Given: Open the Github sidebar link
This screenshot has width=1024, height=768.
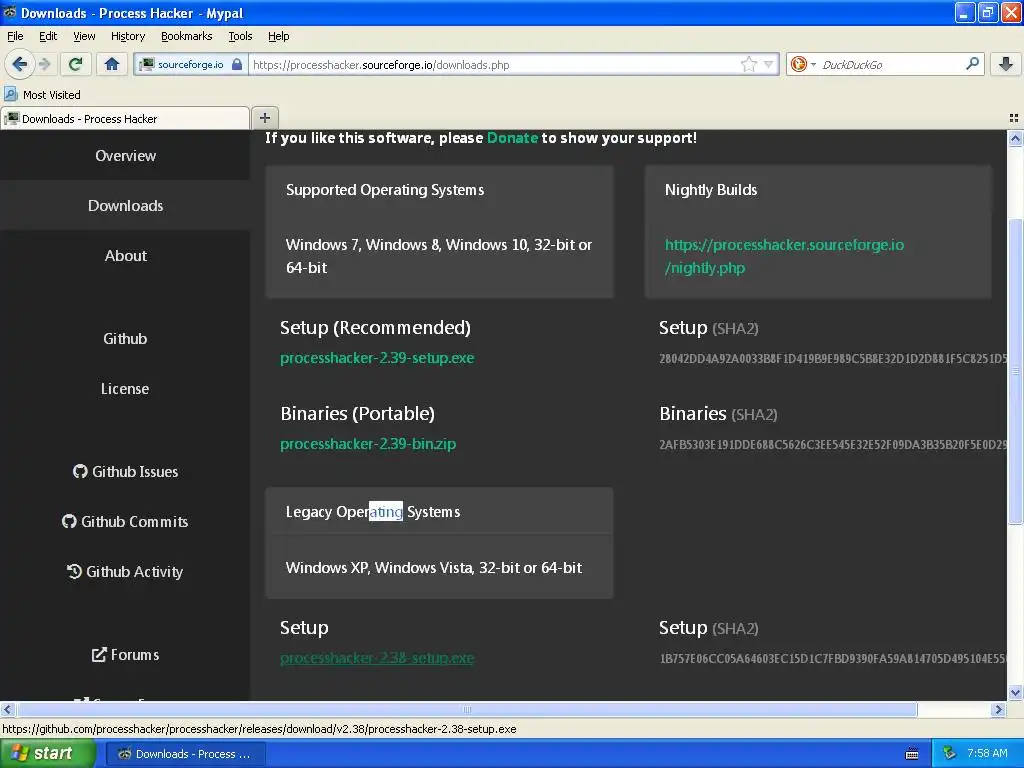Looking at the screenshot, I should tap(125, 338).
